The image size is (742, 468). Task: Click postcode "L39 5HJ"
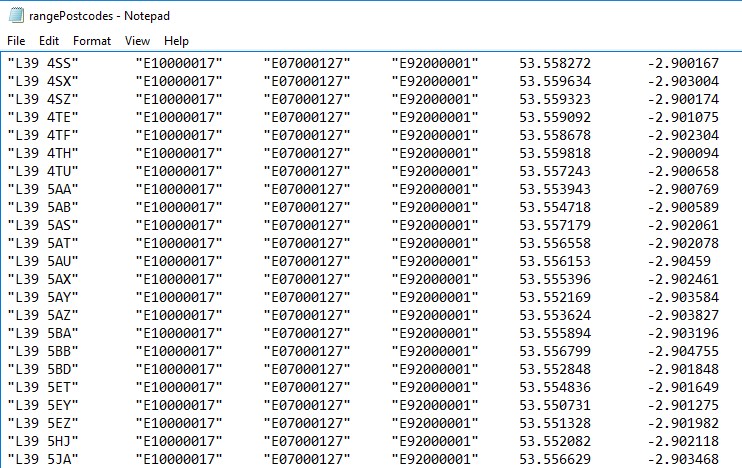43,441
